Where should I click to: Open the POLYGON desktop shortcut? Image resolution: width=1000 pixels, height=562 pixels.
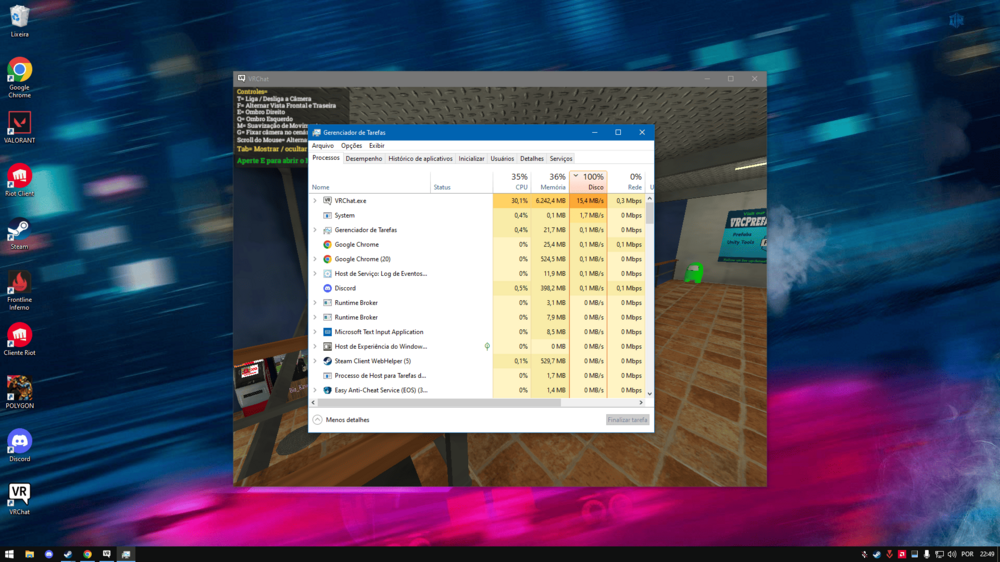click(19, 388)
